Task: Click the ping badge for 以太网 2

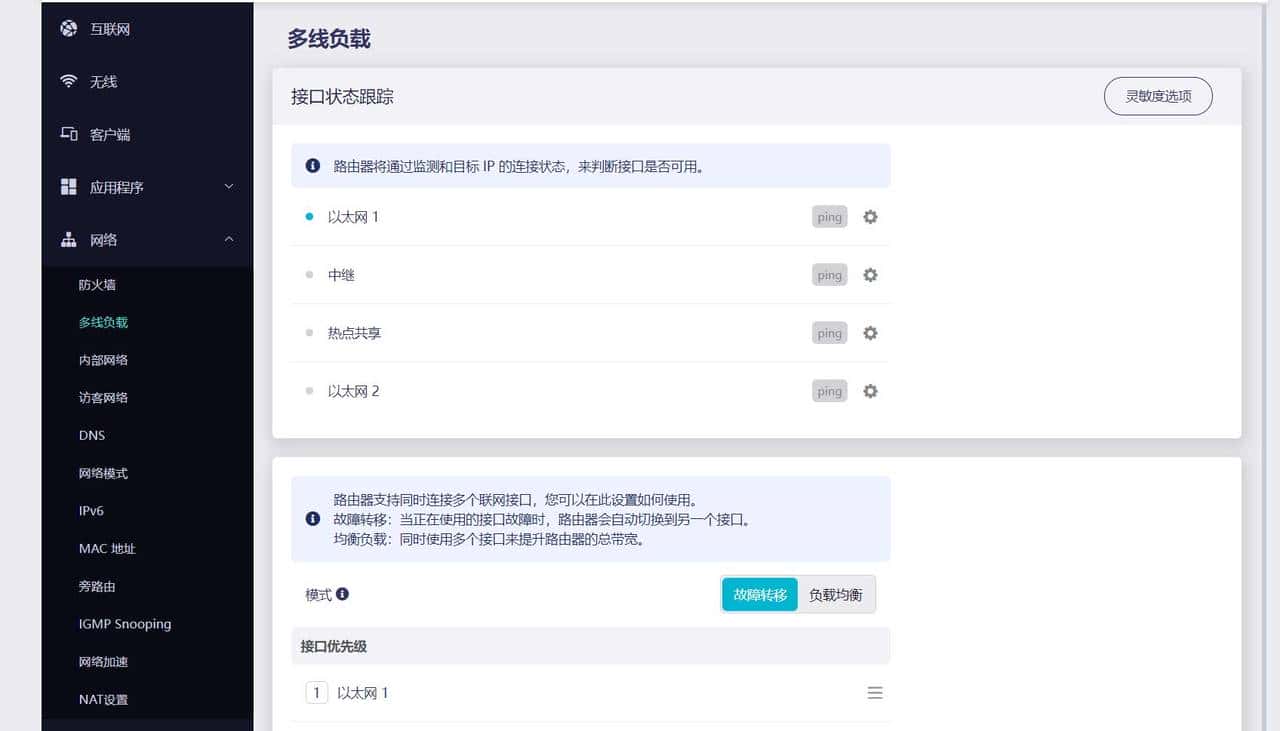Action: [828, 391]
